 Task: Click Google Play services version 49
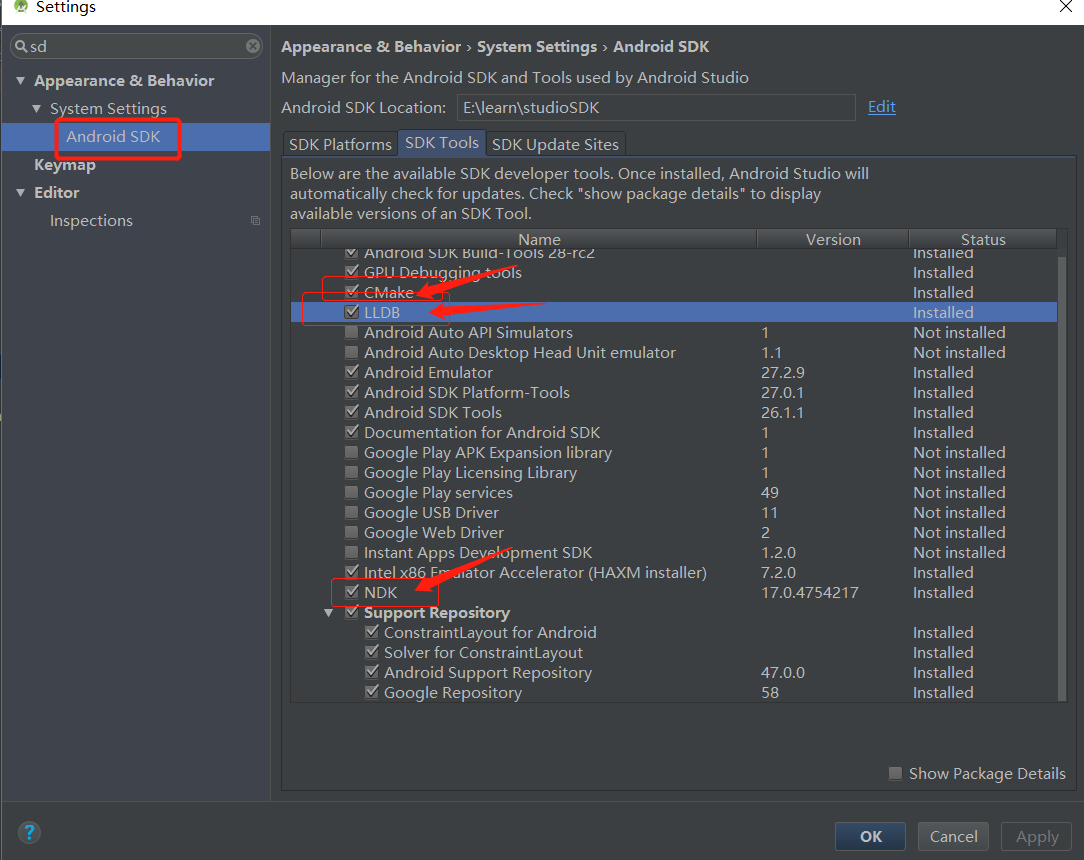[769, 493]
